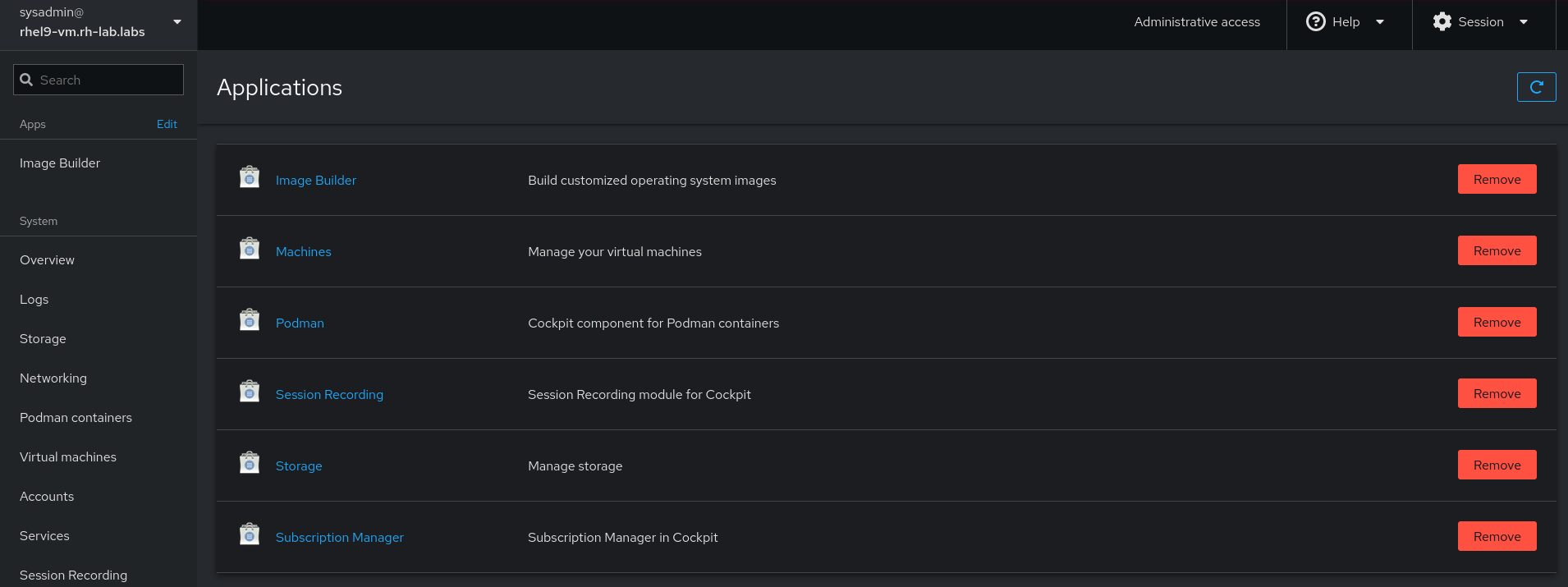This screenshot has height=587, width=1568.
Task: Click the Storage package icon
Action: 250,463
